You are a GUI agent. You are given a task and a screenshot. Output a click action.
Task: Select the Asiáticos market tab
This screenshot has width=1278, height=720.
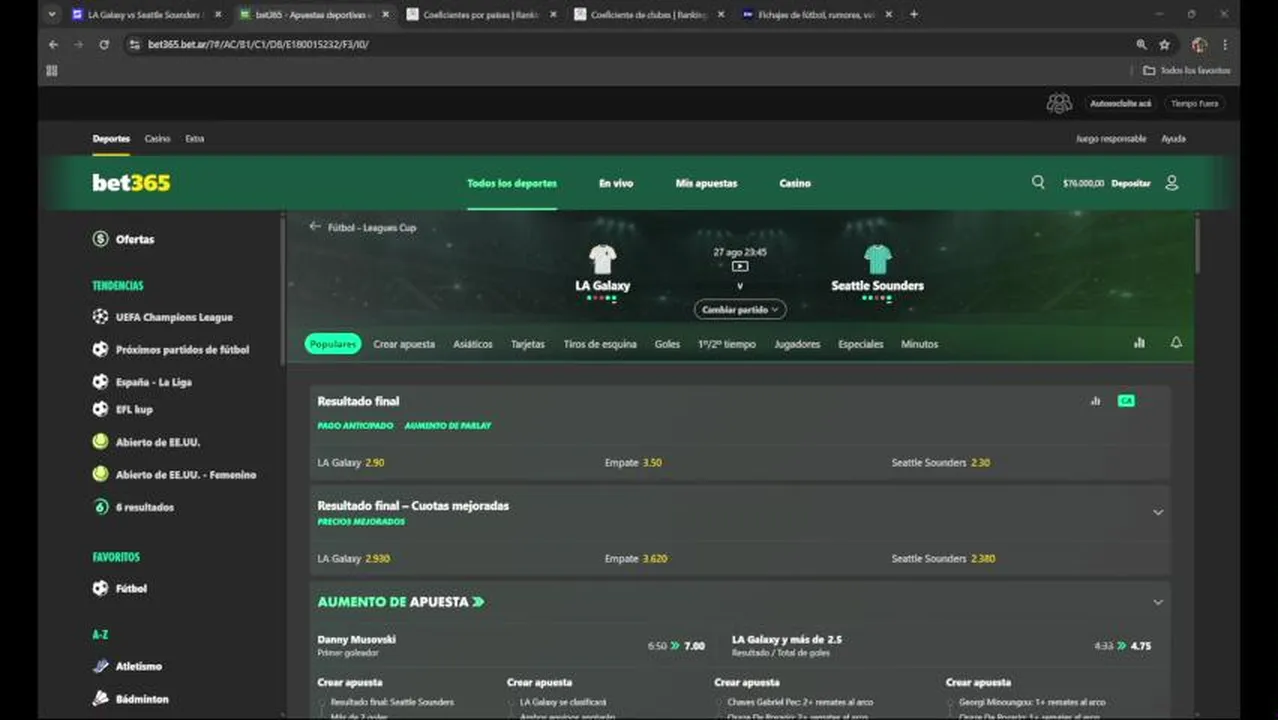coord(473,344)
